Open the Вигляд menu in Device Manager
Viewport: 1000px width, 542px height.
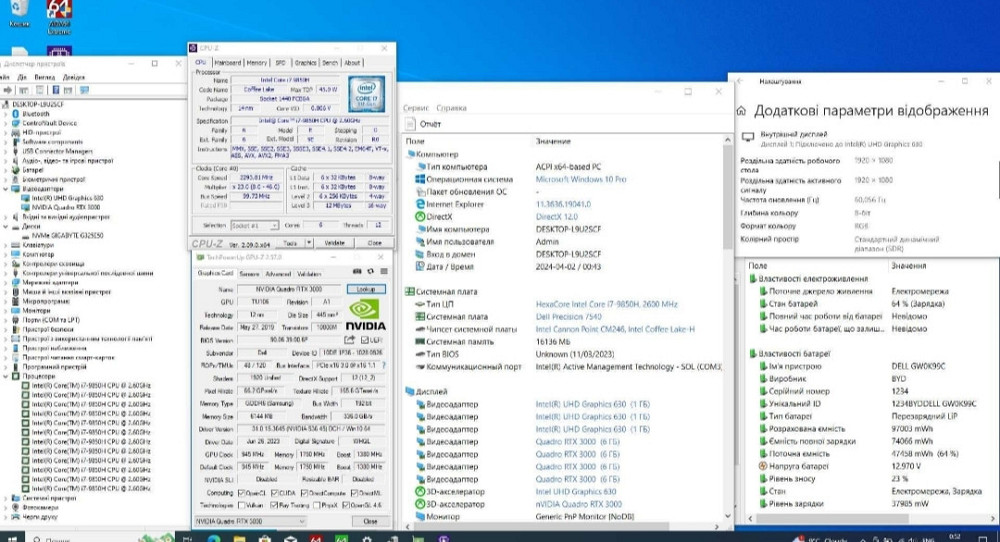[45, 77]
